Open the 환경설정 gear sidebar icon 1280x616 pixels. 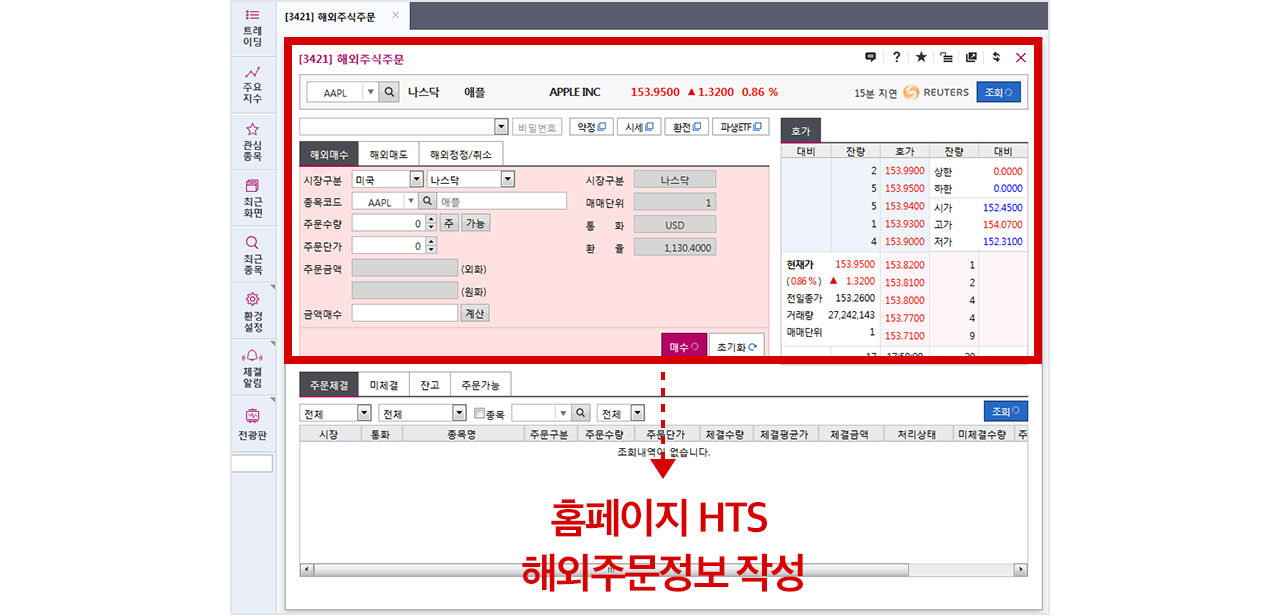pos(252,313)
